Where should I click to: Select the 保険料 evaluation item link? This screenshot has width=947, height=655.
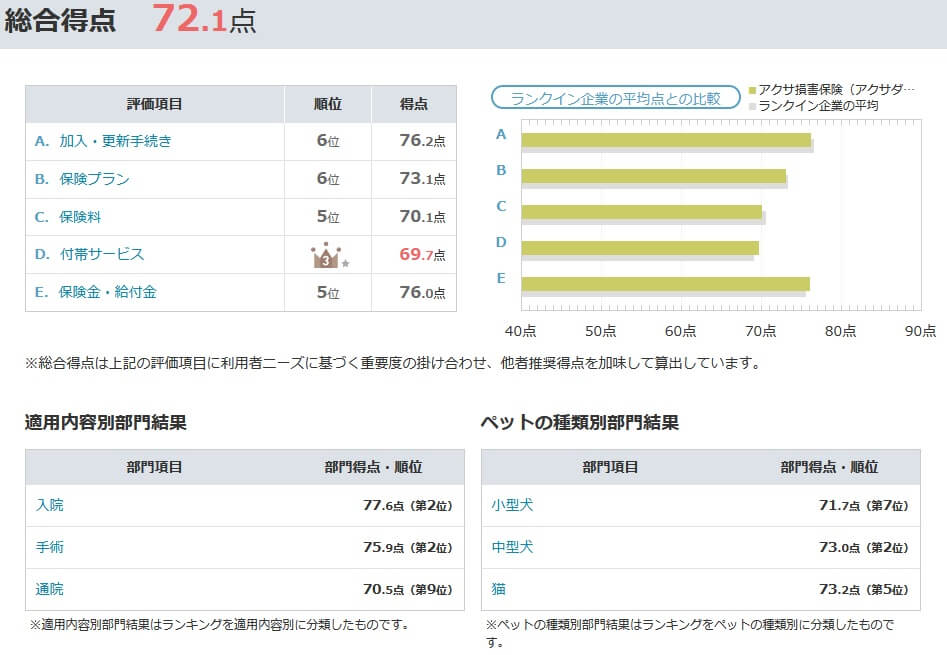click(x=80, y=216)
